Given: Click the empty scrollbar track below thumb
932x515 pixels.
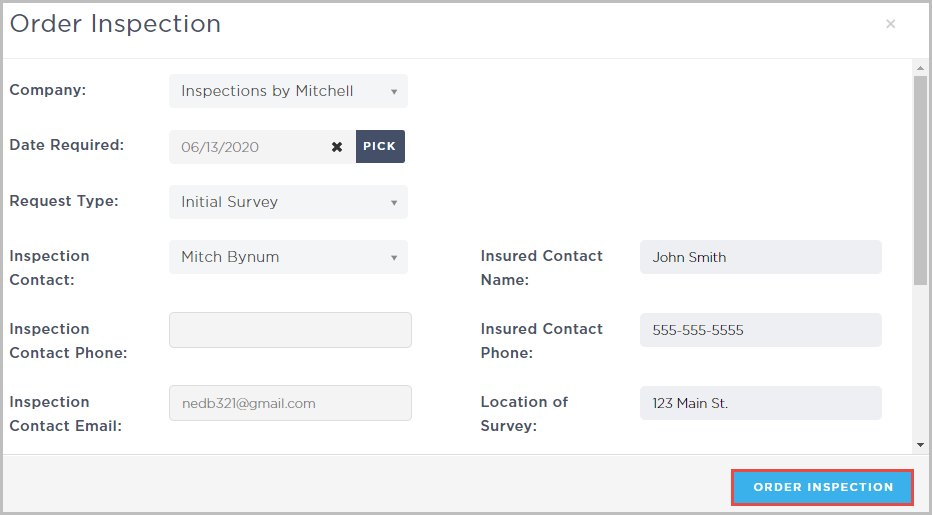Looking at the screenshot, I should point(920,360).
